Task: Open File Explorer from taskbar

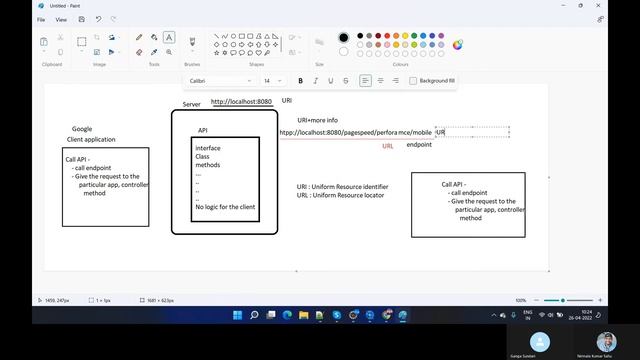Action: [x=303, y=315]
